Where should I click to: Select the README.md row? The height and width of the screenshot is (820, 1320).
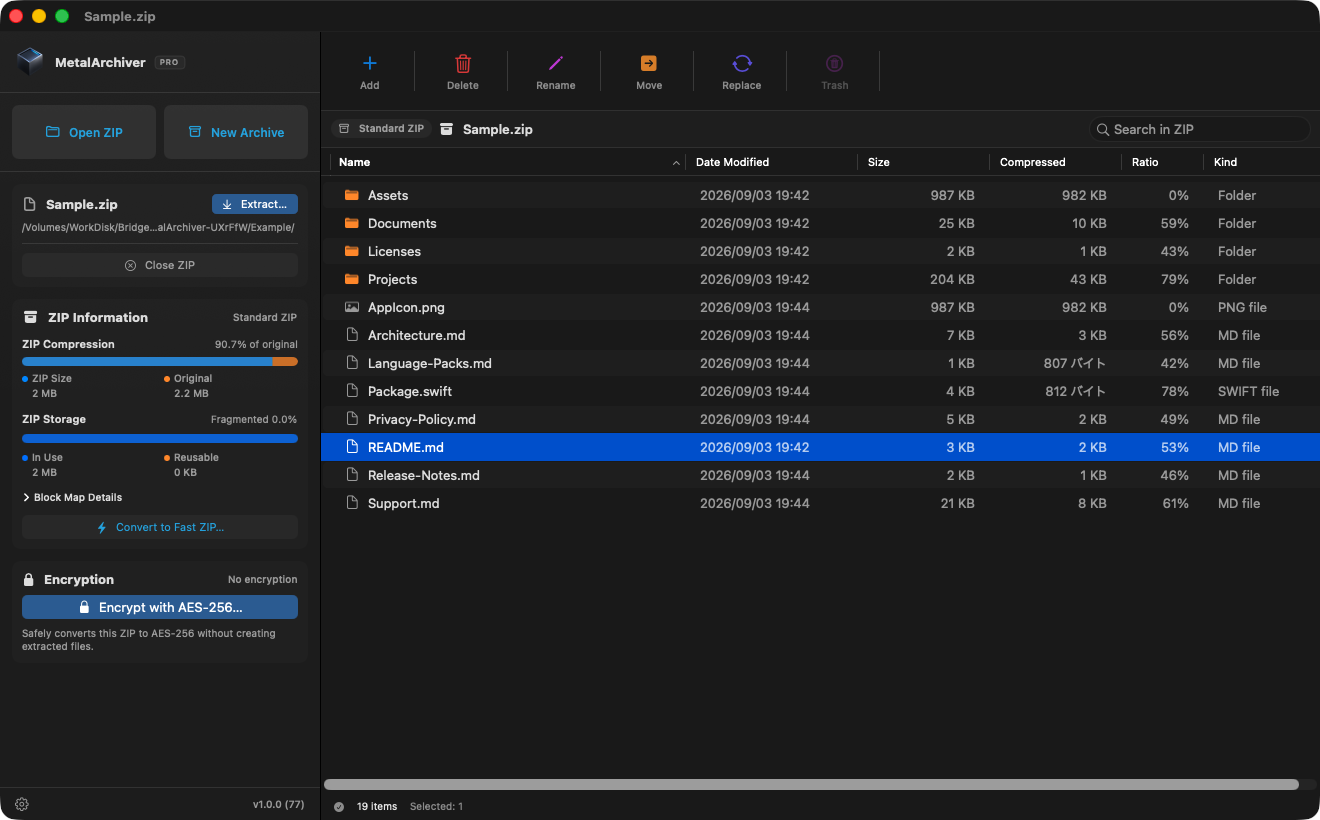[820, 447]
